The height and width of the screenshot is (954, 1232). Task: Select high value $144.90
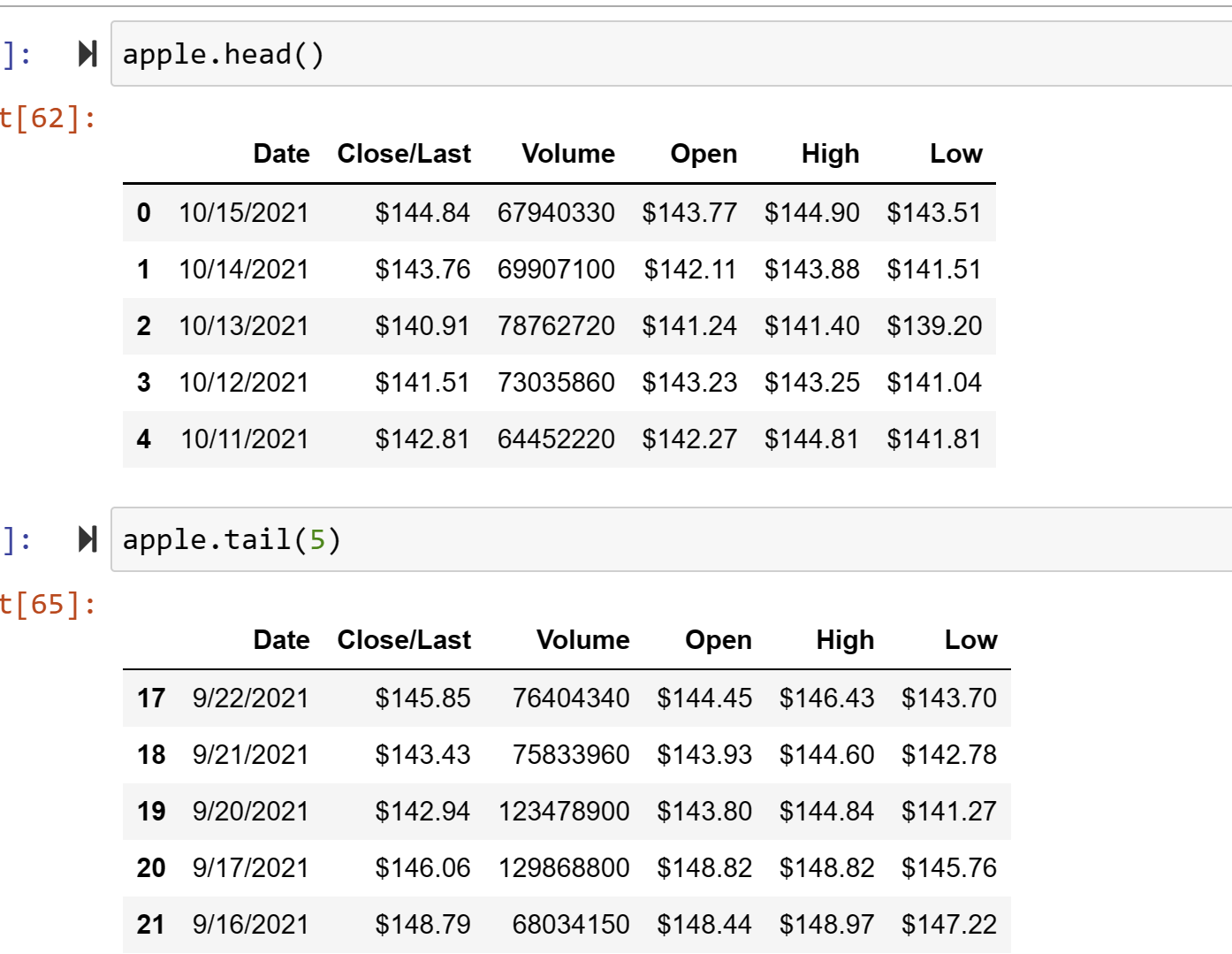812,213
